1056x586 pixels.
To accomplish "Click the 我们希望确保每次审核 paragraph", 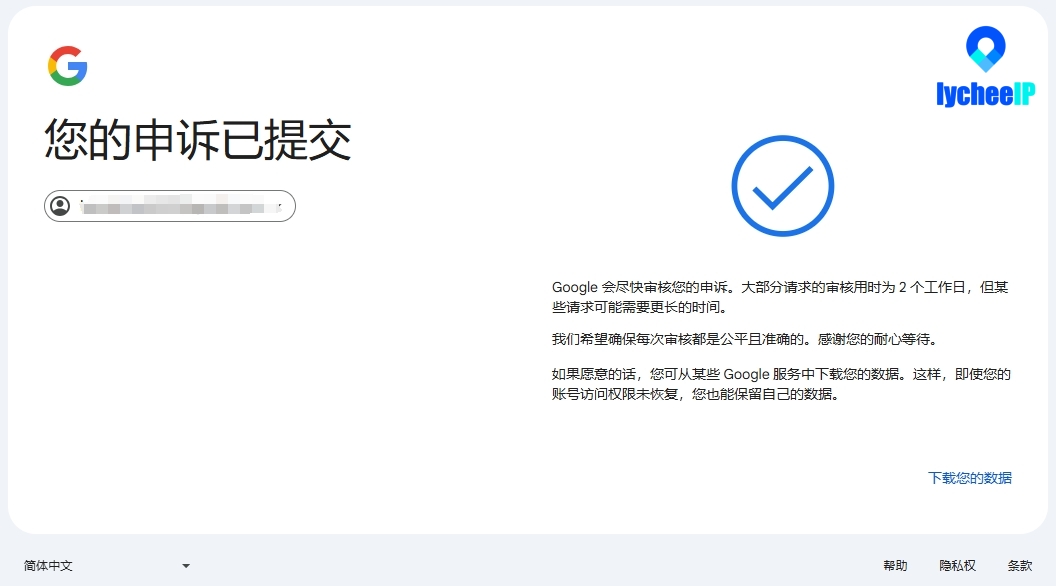I will (x=745, y=339).
